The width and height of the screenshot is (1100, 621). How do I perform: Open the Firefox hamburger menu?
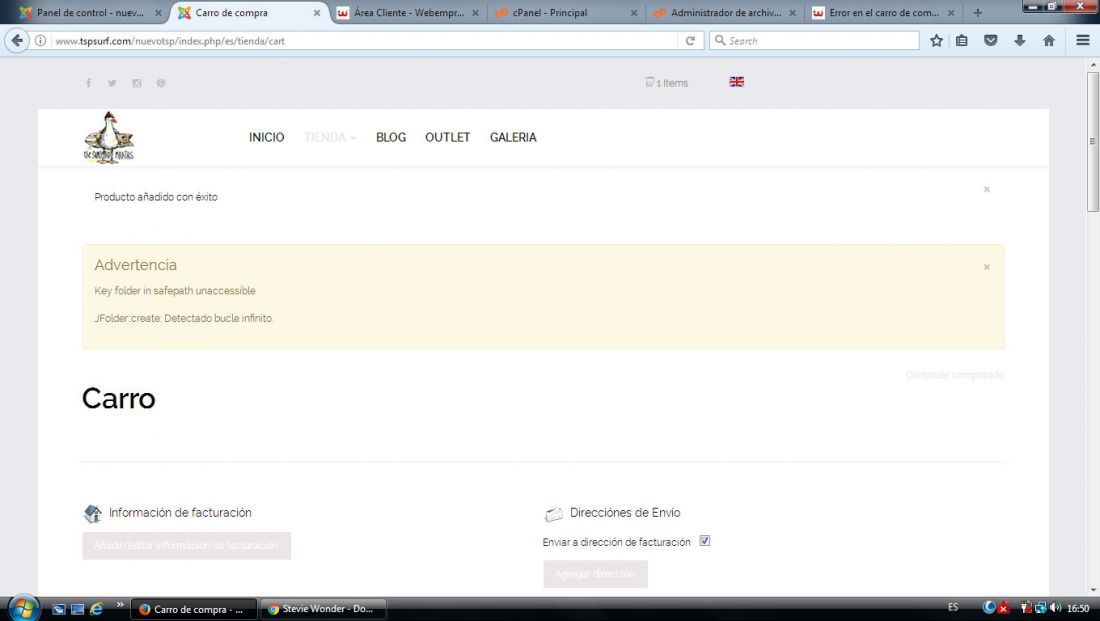[x=1082, y=41]
